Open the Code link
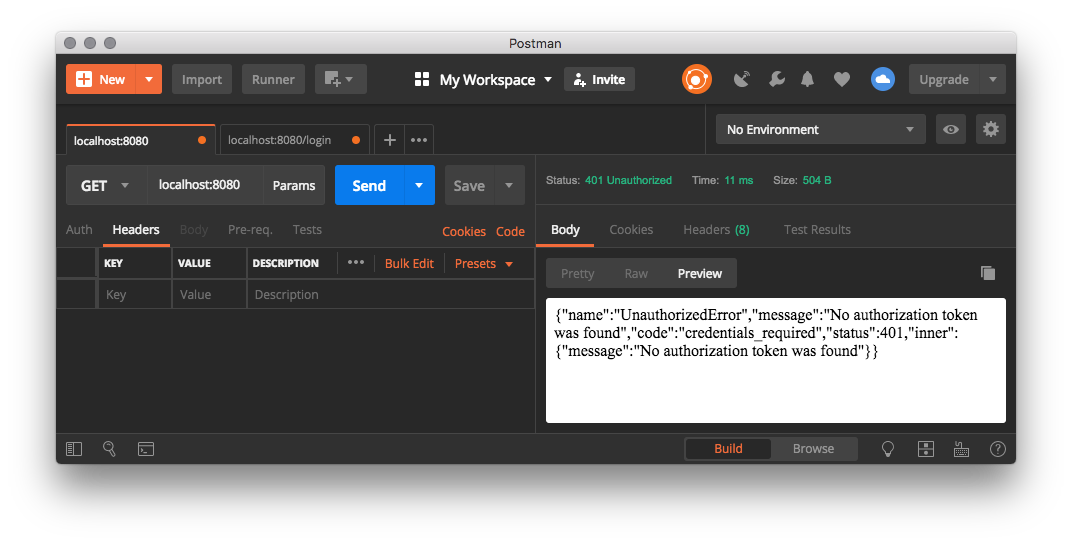The image size is (1072, 544). pyautogui.click(x=510, y=232)
